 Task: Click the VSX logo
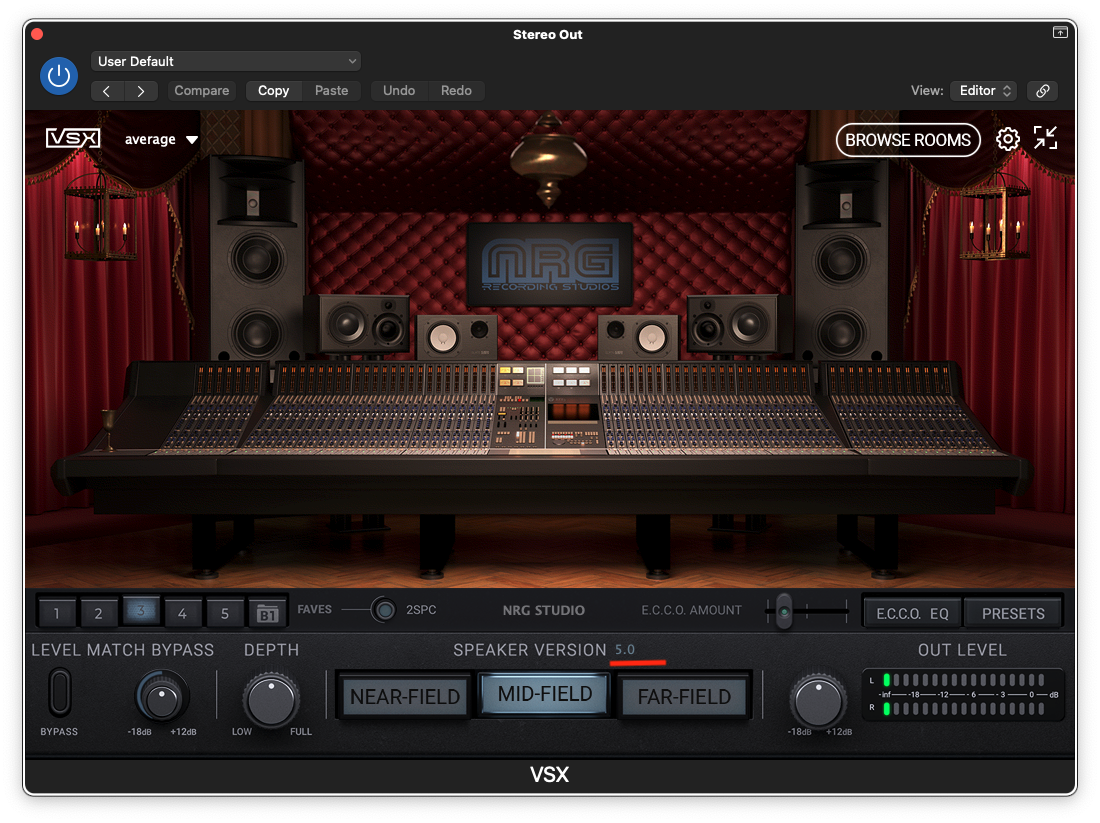(73, 138)
